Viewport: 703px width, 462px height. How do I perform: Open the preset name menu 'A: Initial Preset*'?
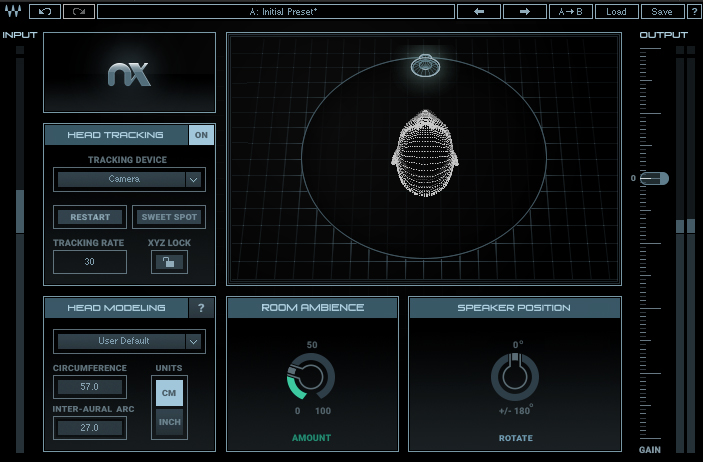pyautogui.click(x=276, y=12)
